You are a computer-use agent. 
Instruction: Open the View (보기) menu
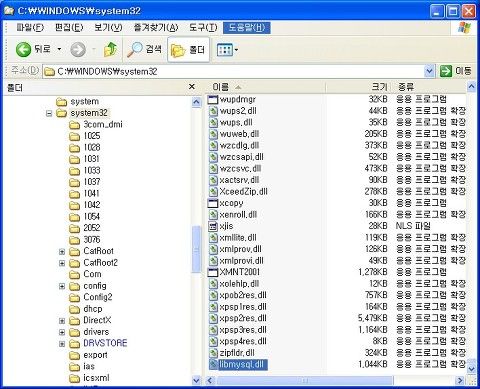108,27
